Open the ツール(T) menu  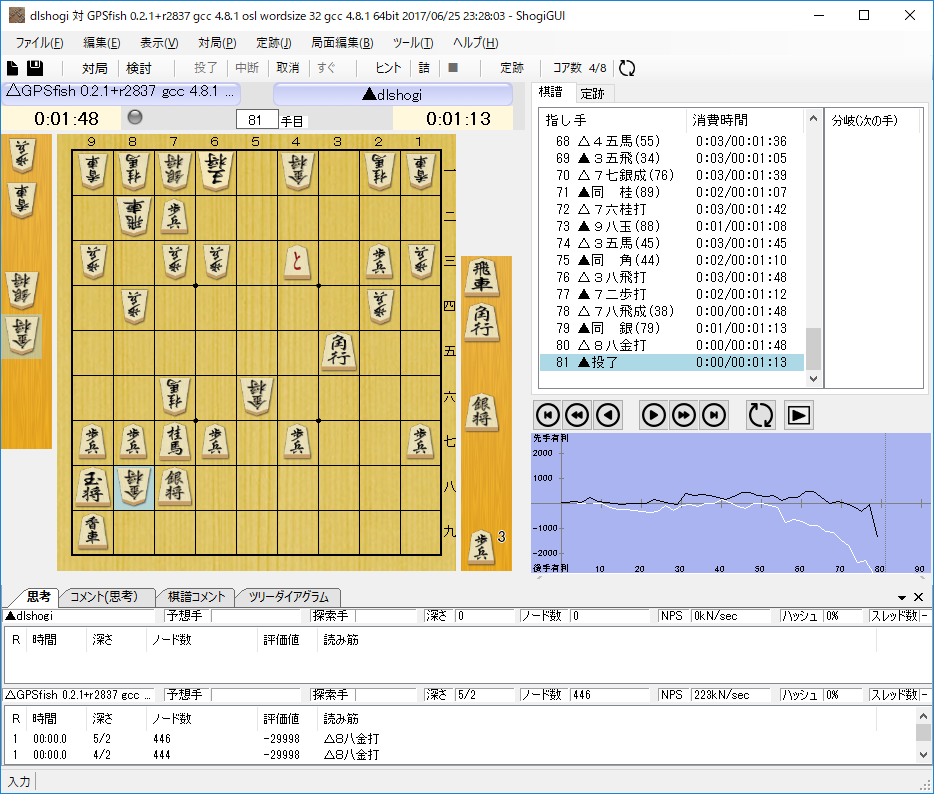click(x=413, y=43)
